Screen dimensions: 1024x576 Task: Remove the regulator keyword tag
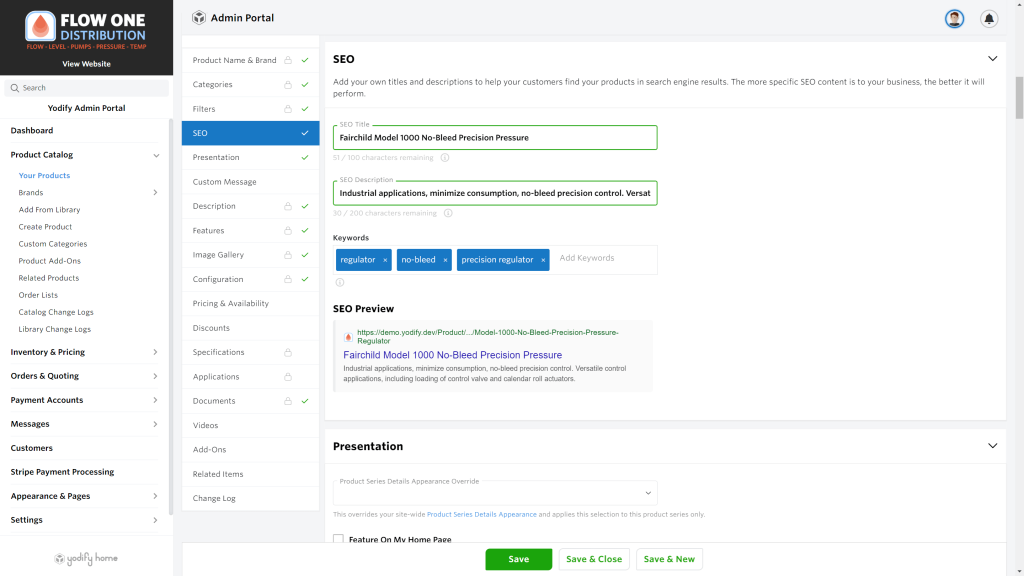pos(384,259)
